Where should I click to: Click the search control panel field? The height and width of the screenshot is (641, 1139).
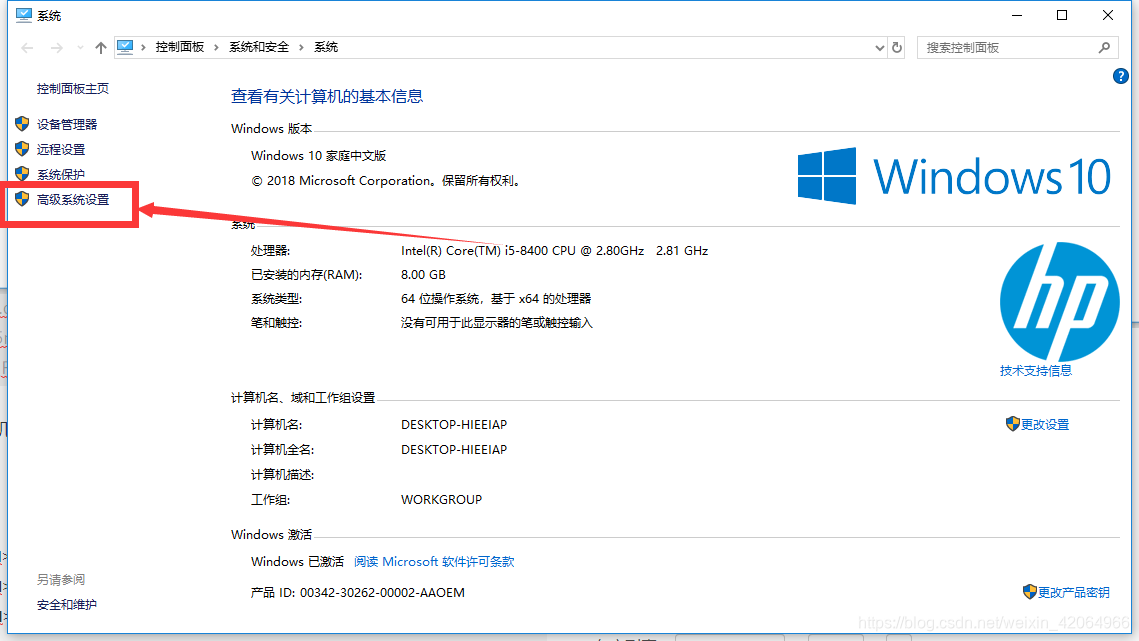click(x=1017, y=47)
